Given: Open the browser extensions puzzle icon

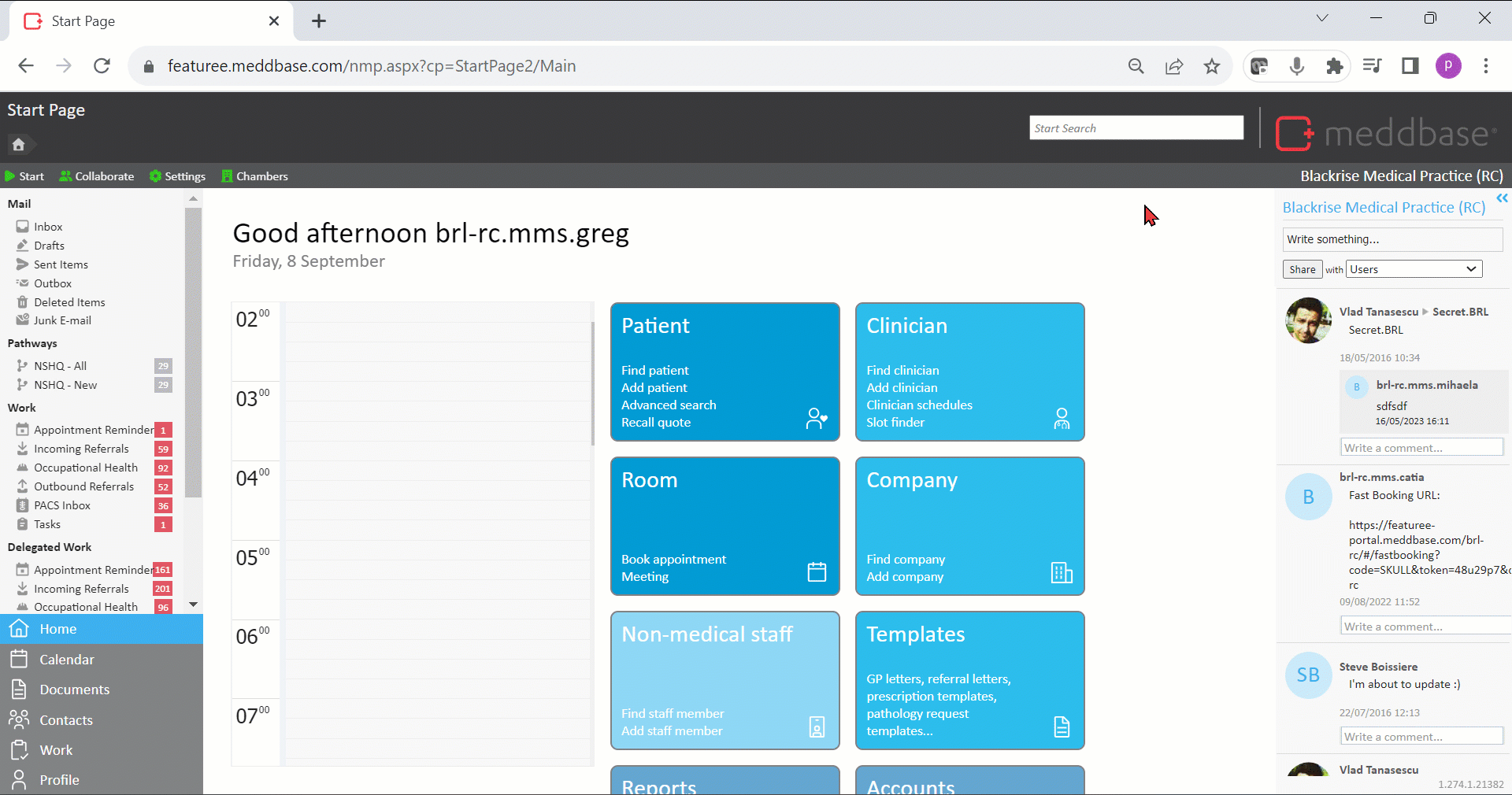Looking at the screenshot, I should (x=1334, y=66).
